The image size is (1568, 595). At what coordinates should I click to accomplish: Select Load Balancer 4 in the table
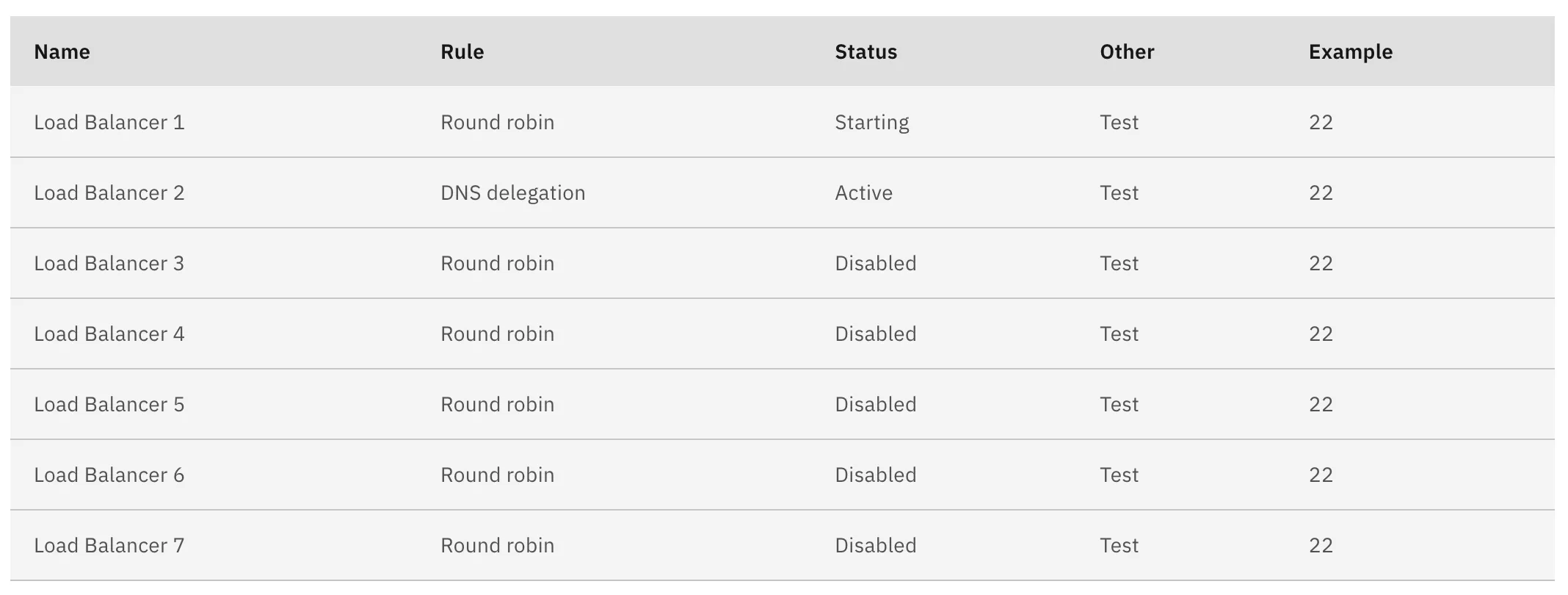[109, 334]
